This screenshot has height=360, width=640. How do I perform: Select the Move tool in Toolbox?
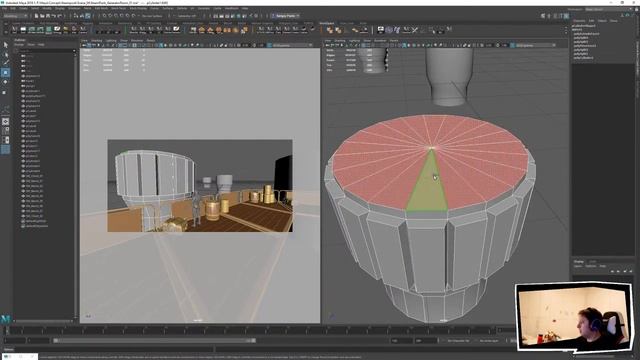point(6,73)
